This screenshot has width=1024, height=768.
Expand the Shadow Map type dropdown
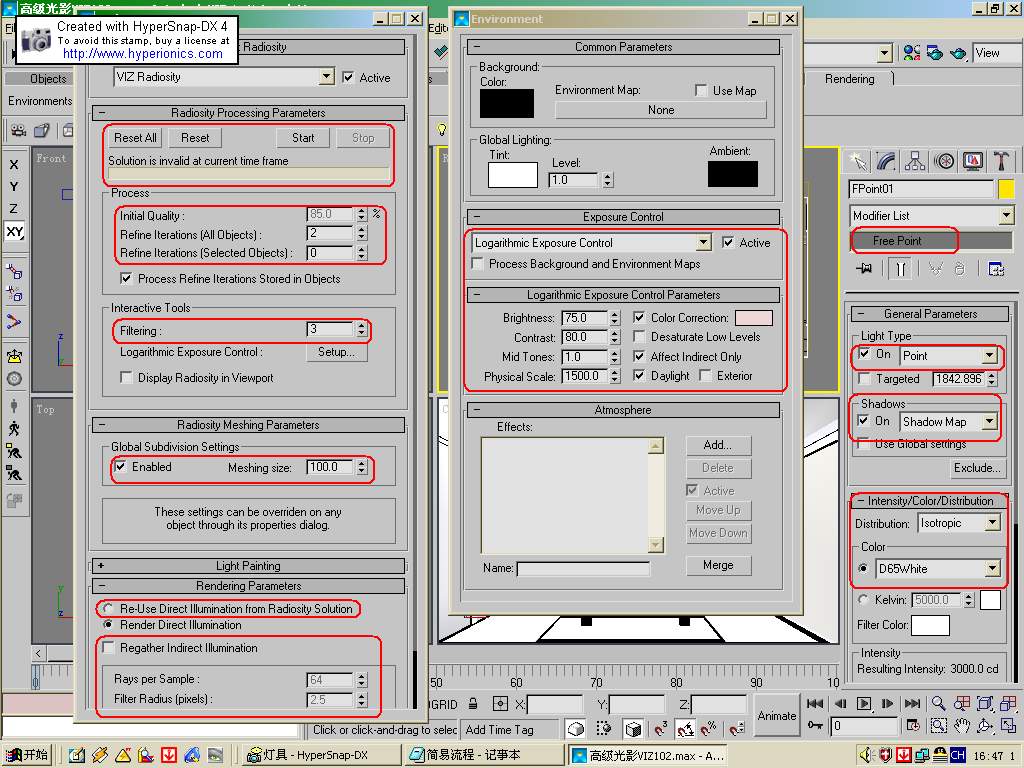(989, 422)
